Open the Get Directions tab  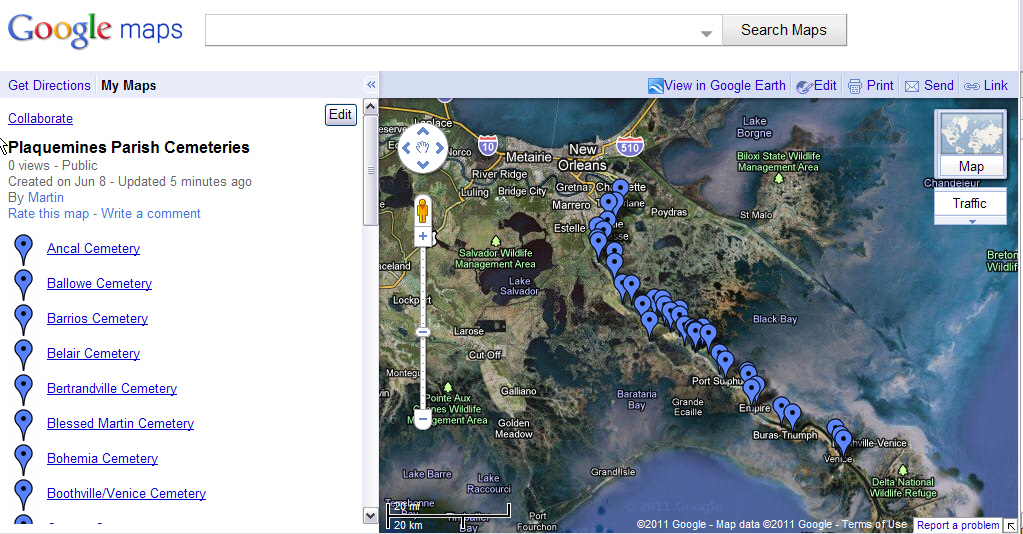pyautogui.click(x=49, y=86)
